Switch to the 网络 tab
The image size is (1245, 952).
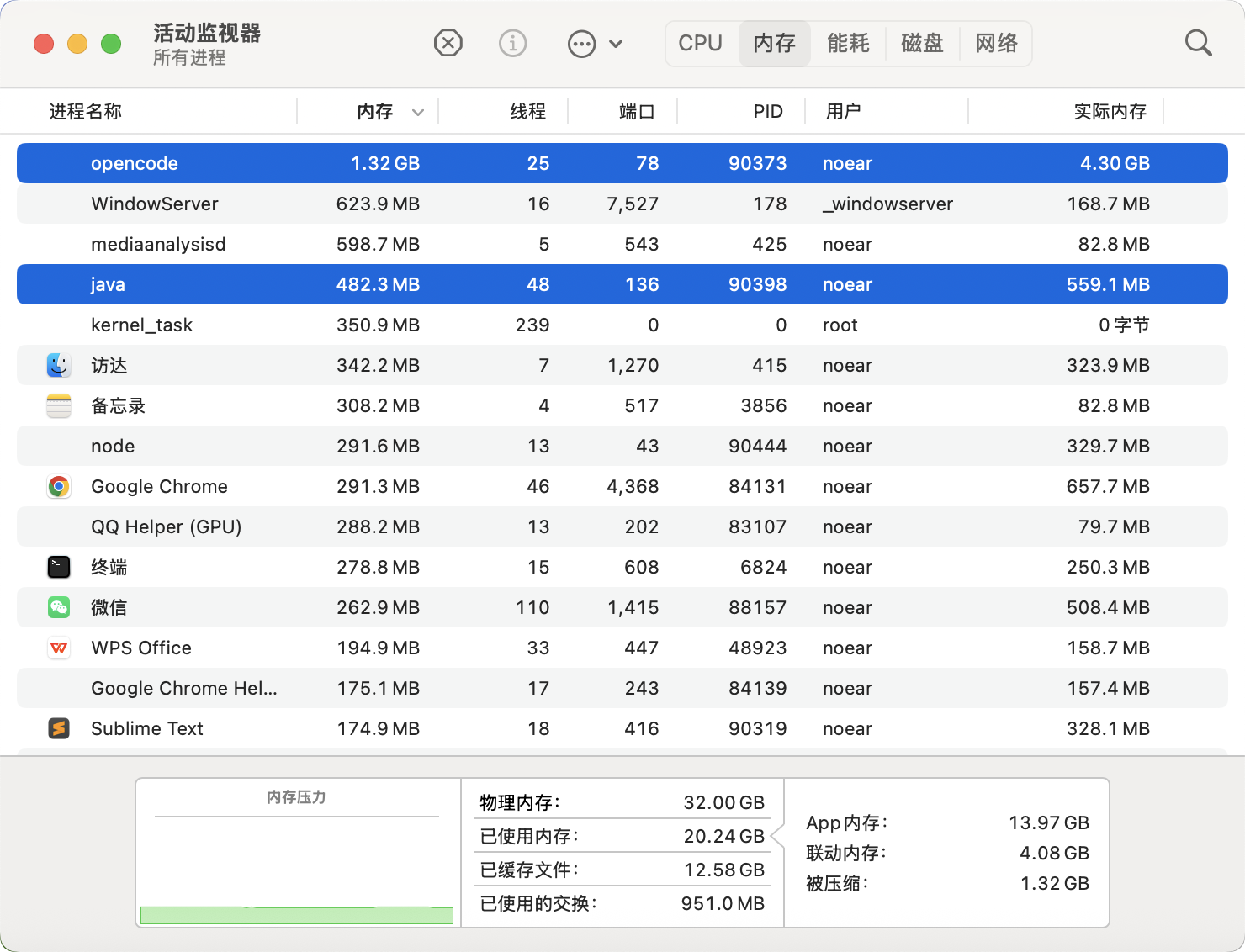[996, 43]
